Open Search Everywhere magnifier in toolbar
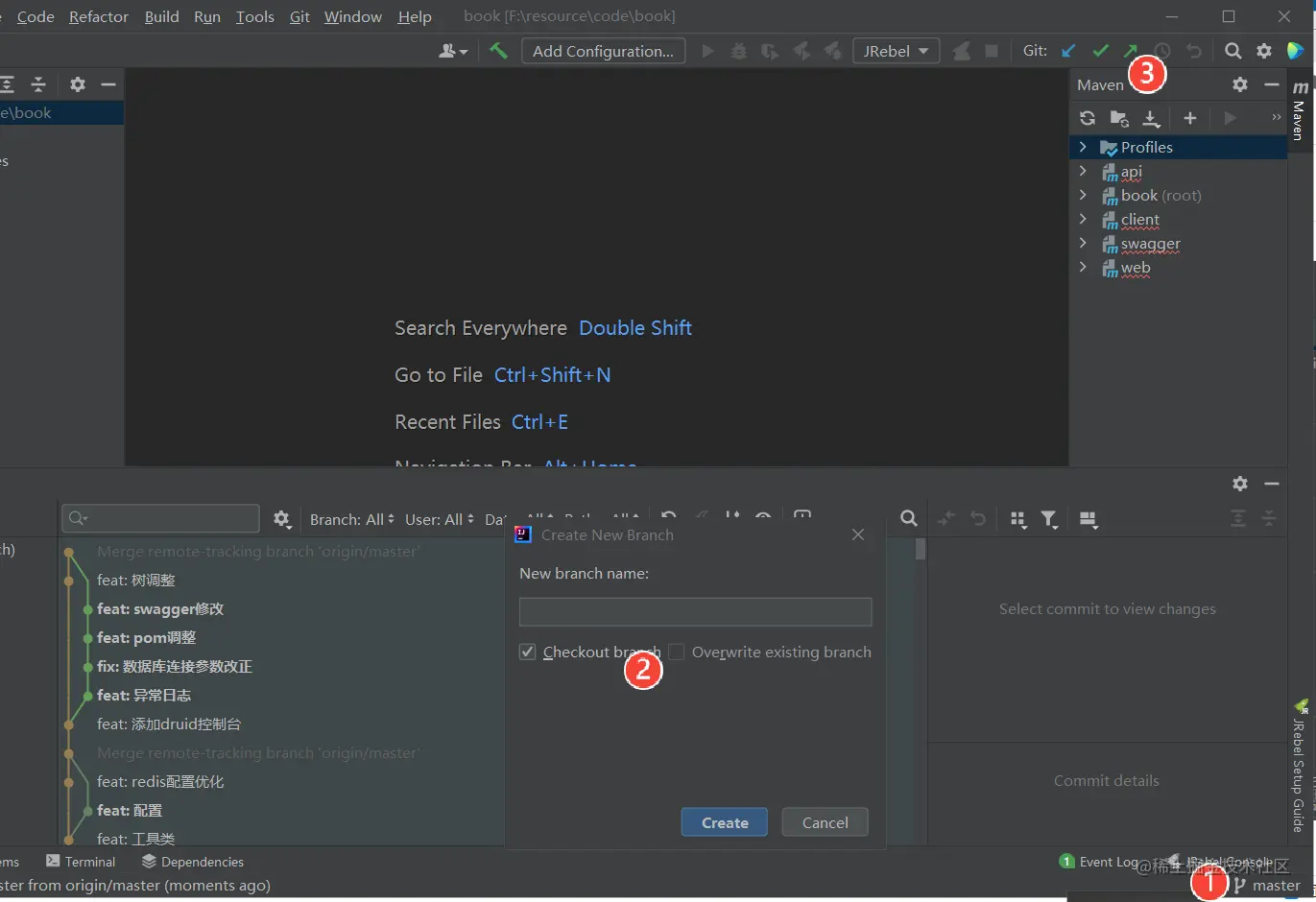Viewport: 1316px width, 902px height. pyautogui.click(x=1233, y=51)
